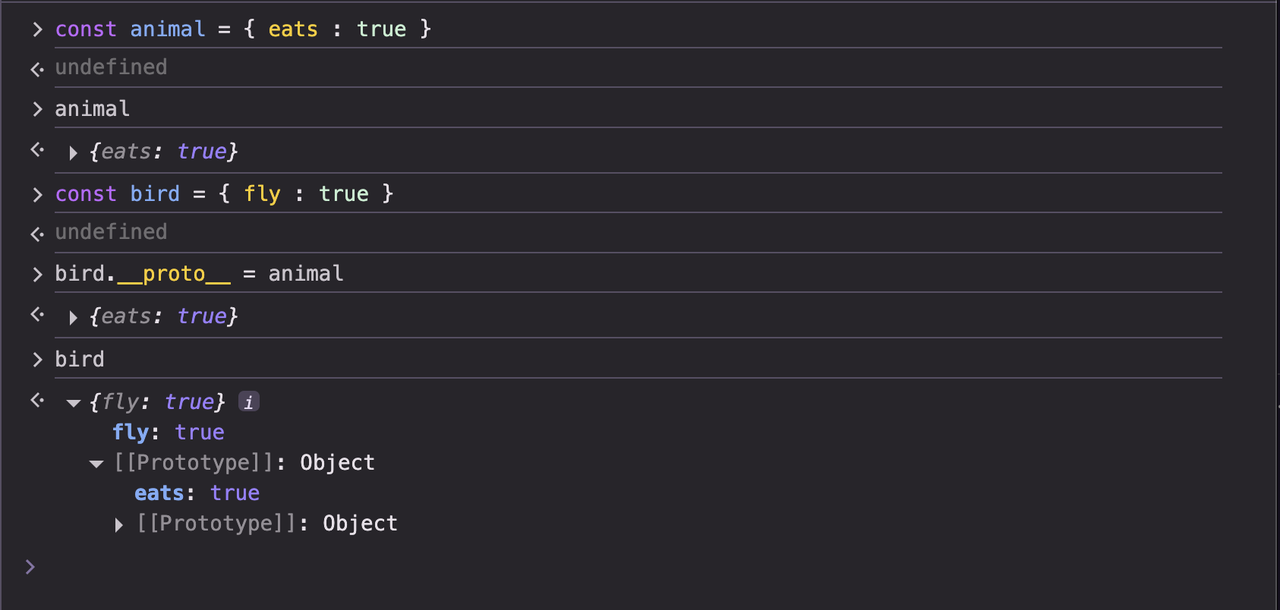The image size is (1280, 610).
Task: Click the blue prompt chevron at the bottom
Action: click(30, 567)
